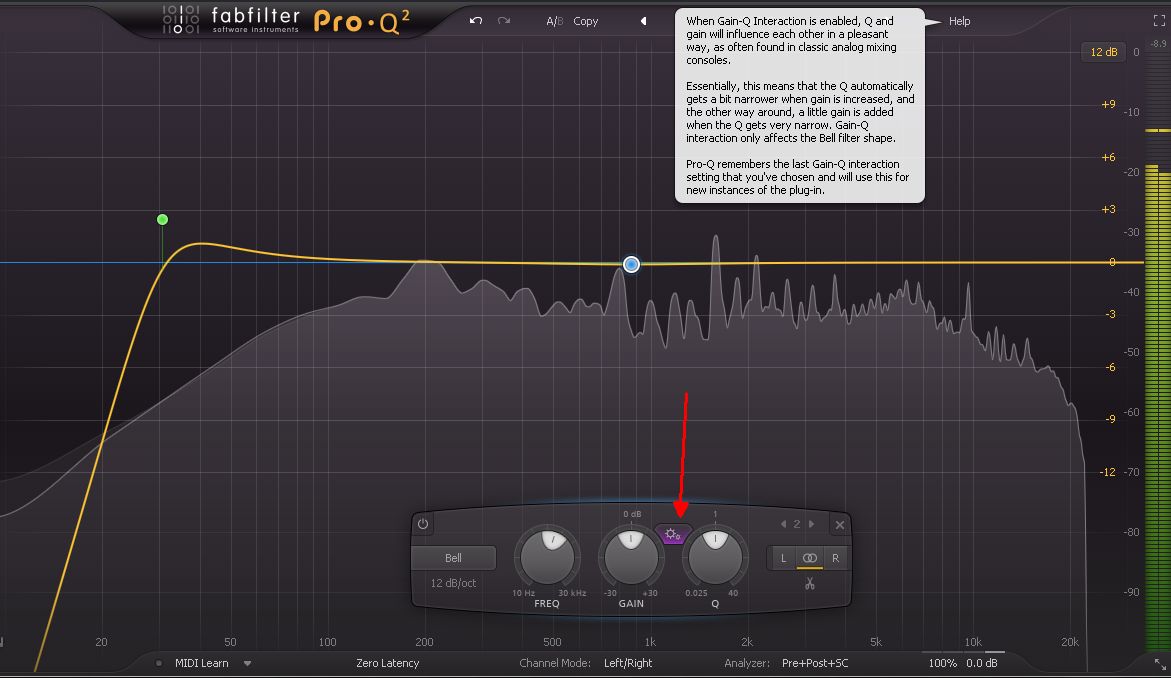
Task: Switch between A/B states
Action: click(x=554, y=21)
